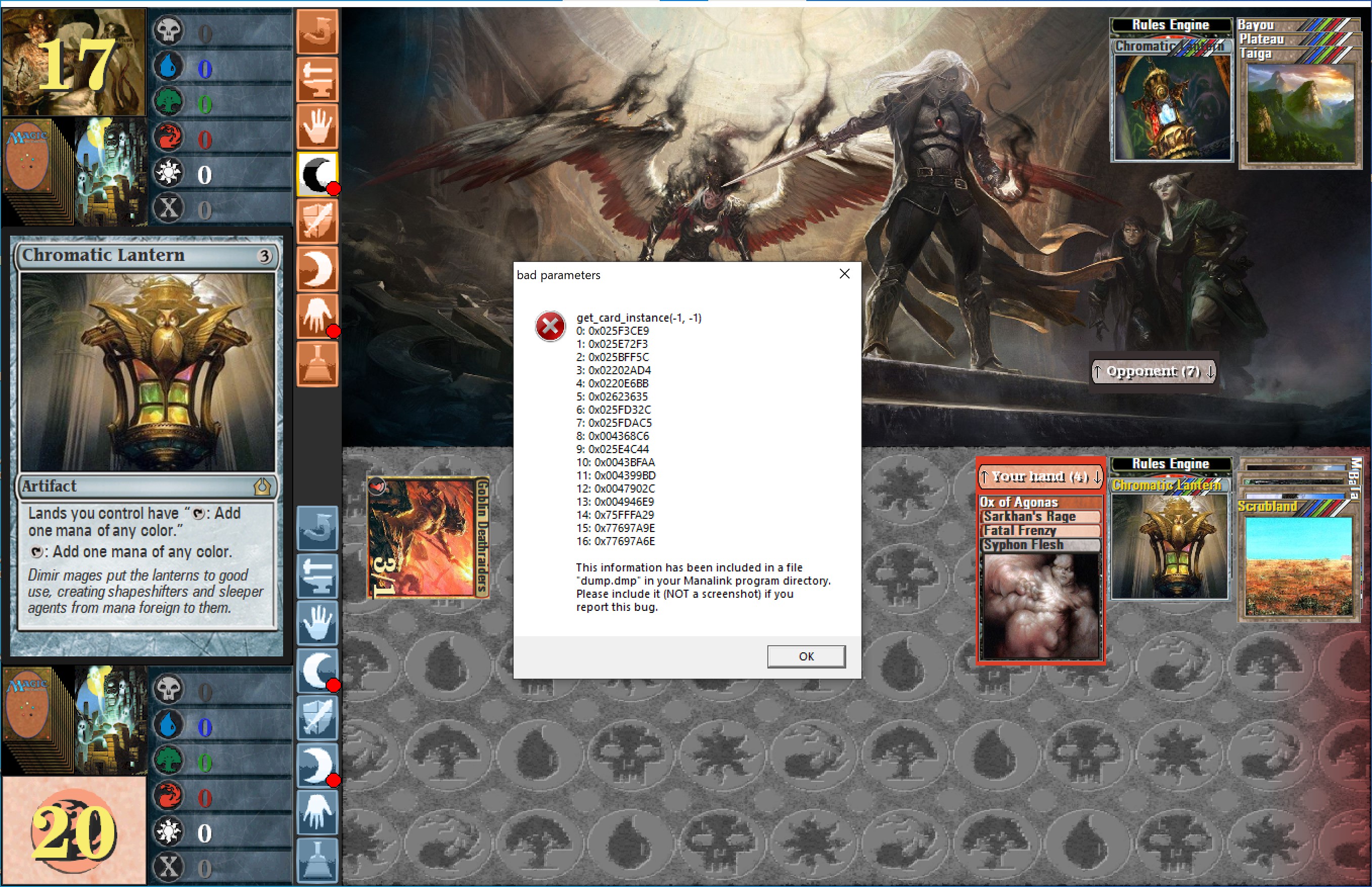Toggle stop marker on opponent's discard phase
The height and width of the screenshot is (887, 1372).
(333, 331)
